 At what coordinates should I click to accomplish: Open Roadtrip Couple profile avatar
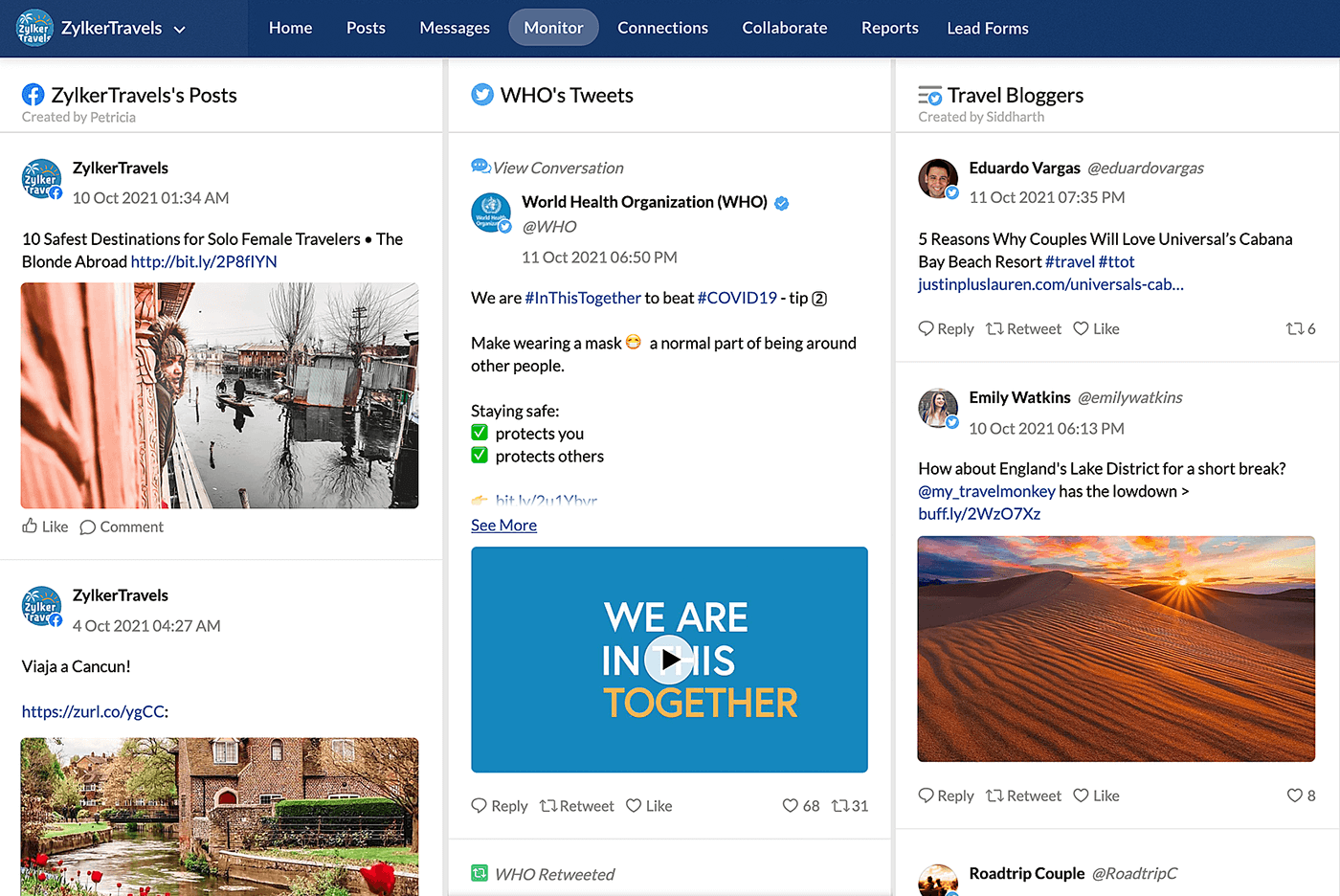(x=938, y=881)
